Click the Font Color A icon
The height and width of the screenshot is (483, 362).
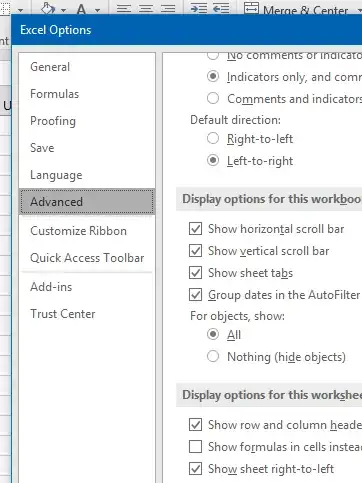[81, 9]
